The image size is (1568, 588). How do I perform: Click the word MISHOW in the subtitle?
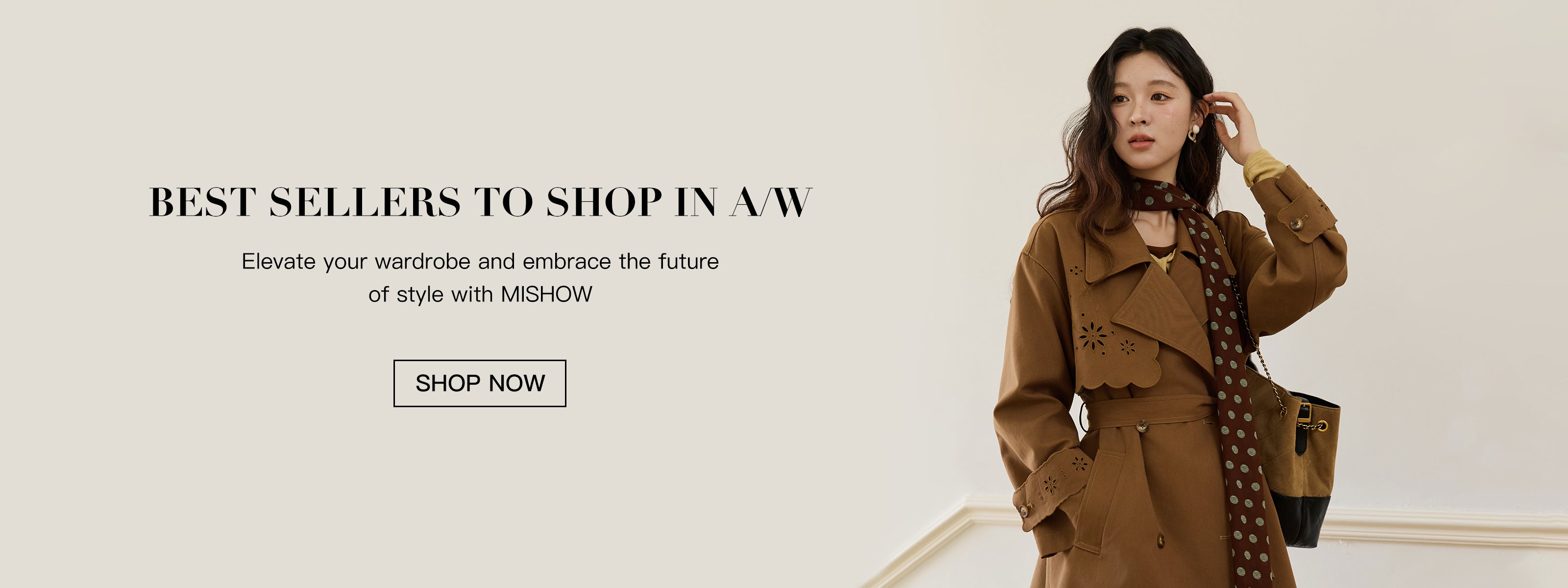click(x=547, y=294)
